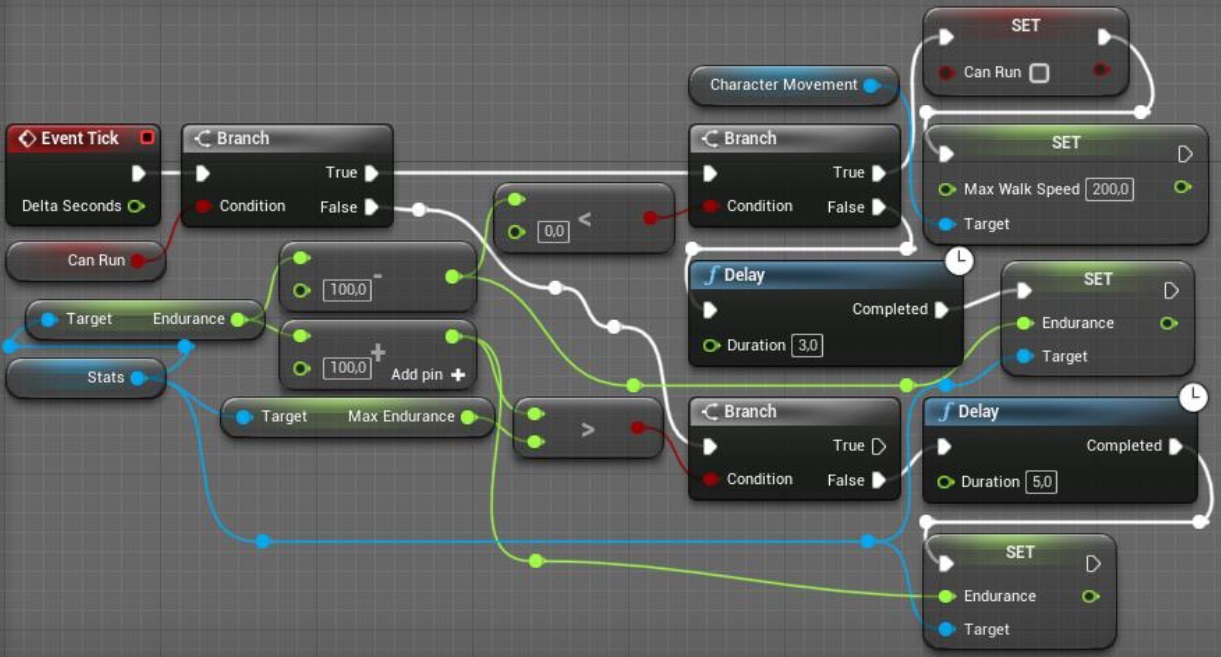
Task: Click the Delta Seconds output pin
Action: click(x=136, y=206)
